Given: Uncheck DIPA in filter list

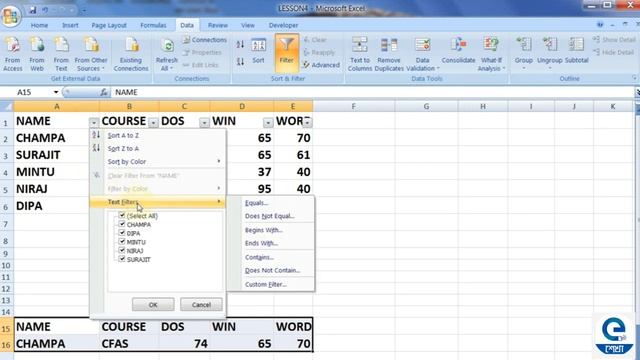Looking at the screenshot, I should tap(122, 233).
